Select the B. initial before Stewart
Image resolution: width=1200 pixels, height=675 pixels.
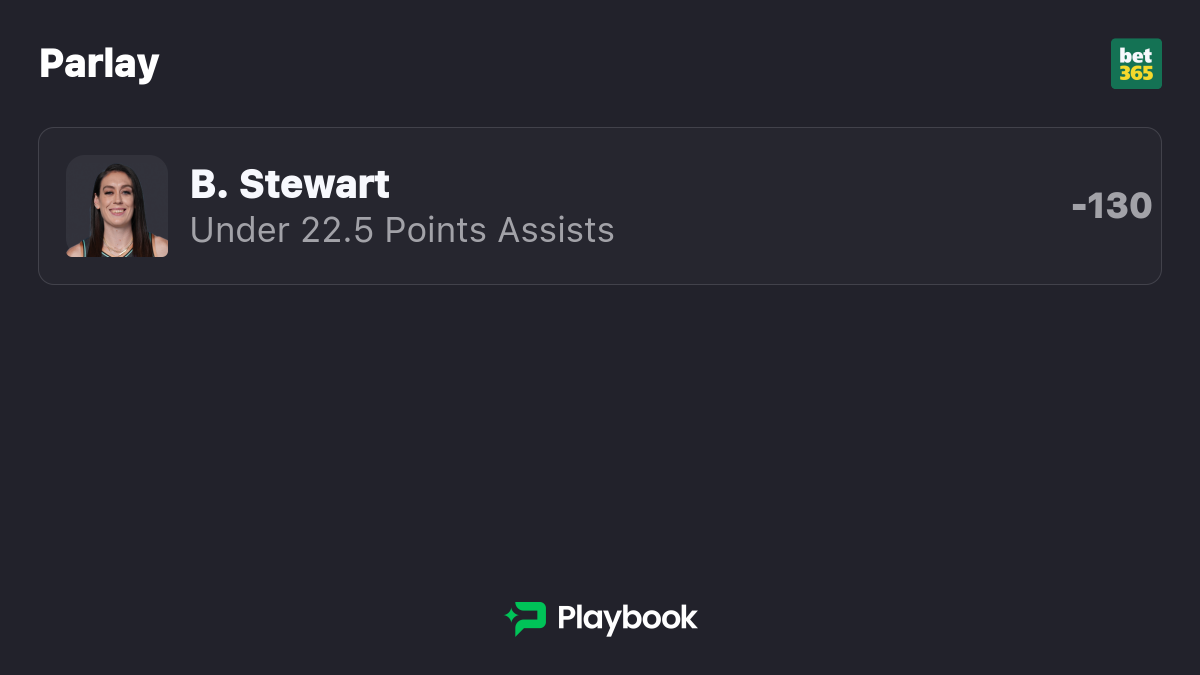[x=210, y=184]
